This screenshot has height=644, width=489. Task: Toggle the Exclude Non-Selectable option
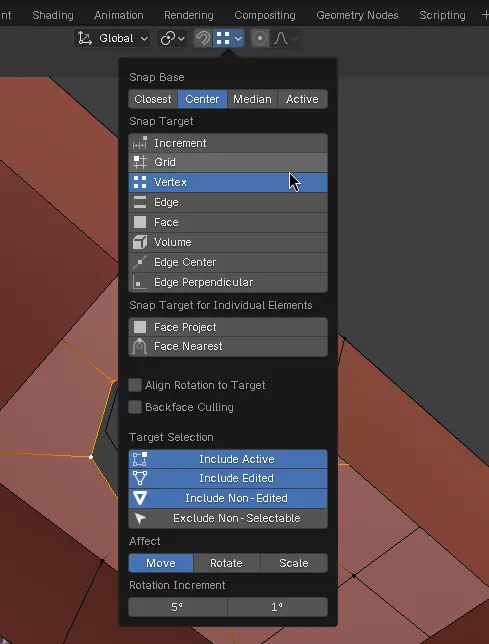(x=228, y=518)
